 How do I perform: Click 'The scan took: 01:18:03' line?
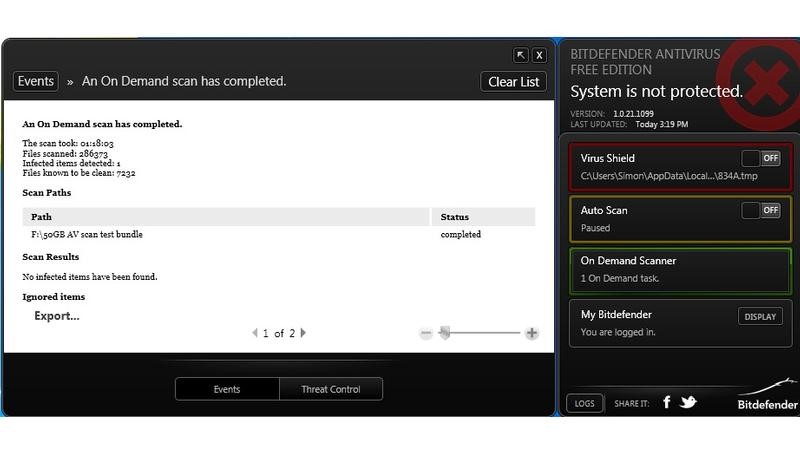[x=68, y=143]
